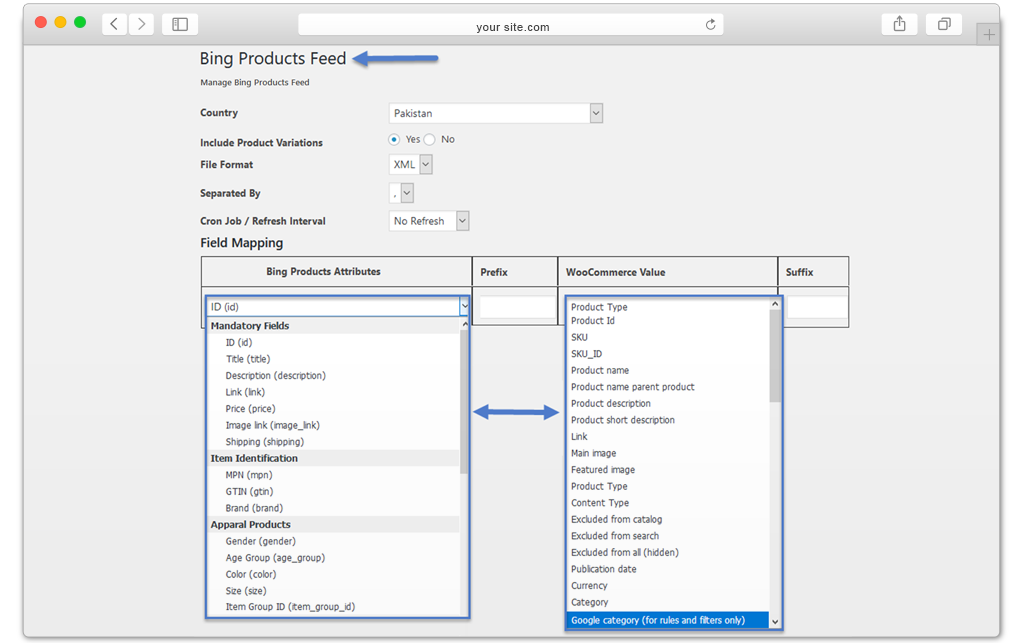Select SKU in WooCommerce Value list
The width and height of the screenshot is (1024, 643).
(x=579, y=337)
